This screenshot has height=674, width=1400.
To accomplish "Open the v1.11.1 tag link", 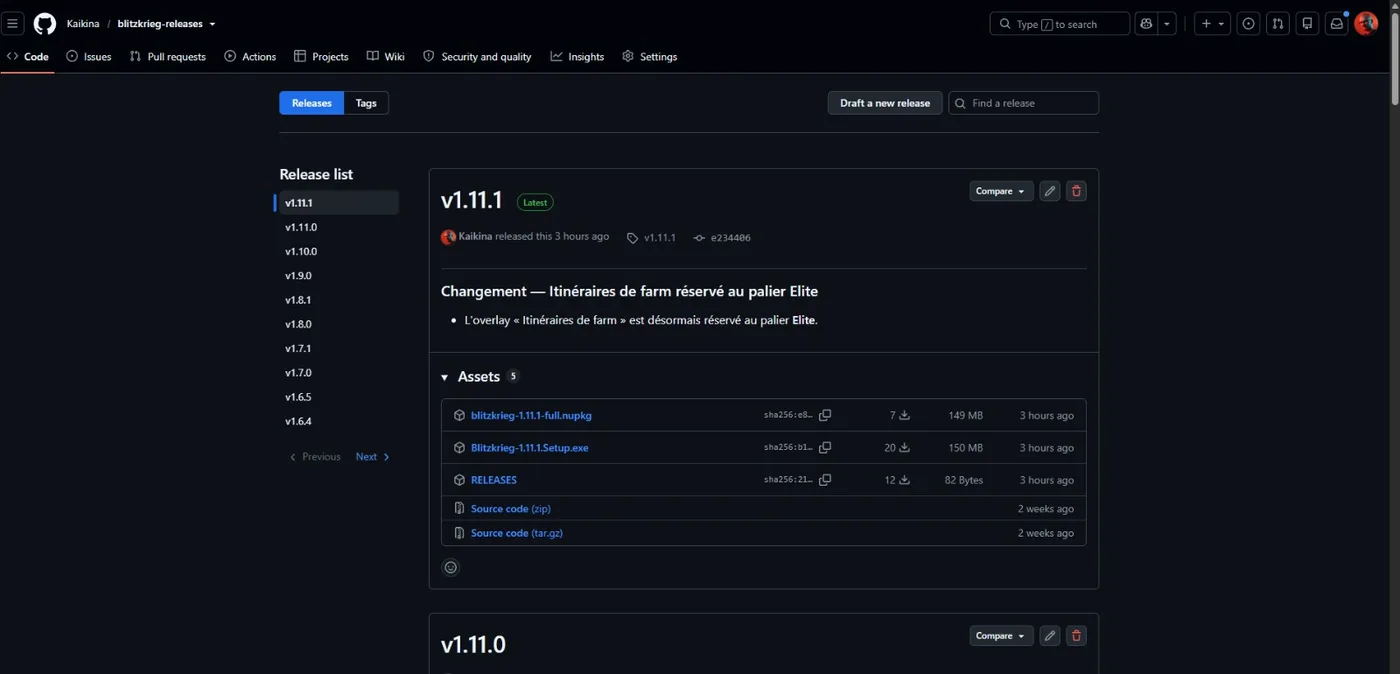I will pyautogui.click(x=651, y=238).
